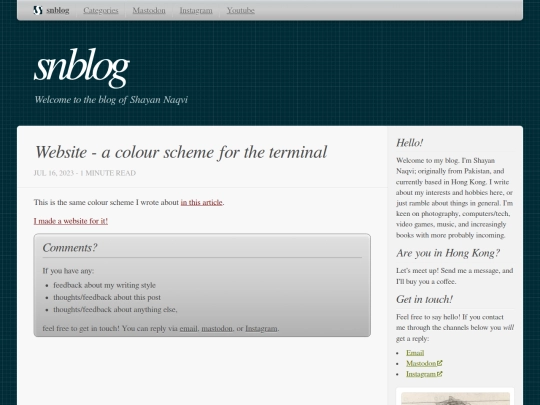Open the snblog home link in navbar
Viewport: 540px width, 405px height.
click(52, 10)
